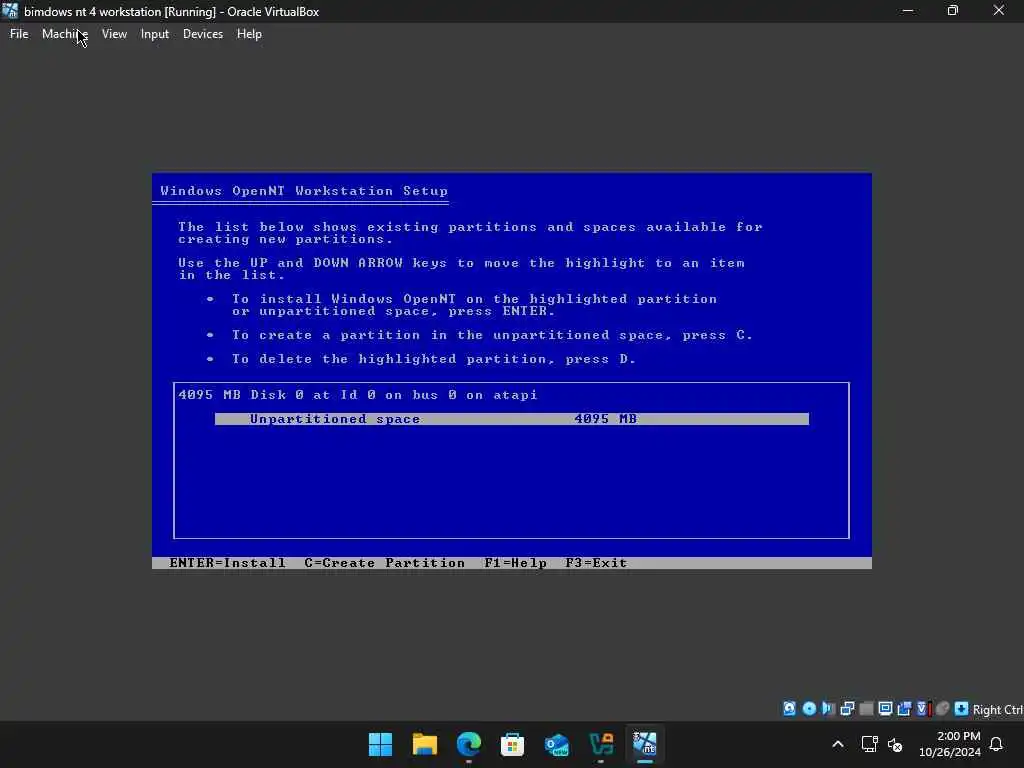Open Microsoft Store from the taskbar

tap(513, 744)
